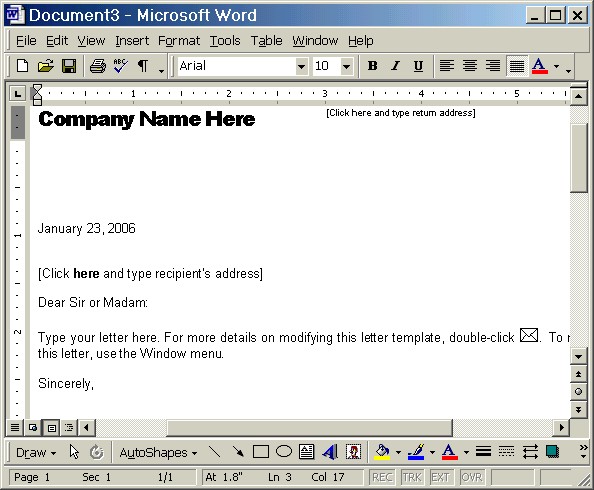Toggle Italic formatting
Image resolution: width=594 pixels, height=490 pixels.
click(x=395, y=66)
